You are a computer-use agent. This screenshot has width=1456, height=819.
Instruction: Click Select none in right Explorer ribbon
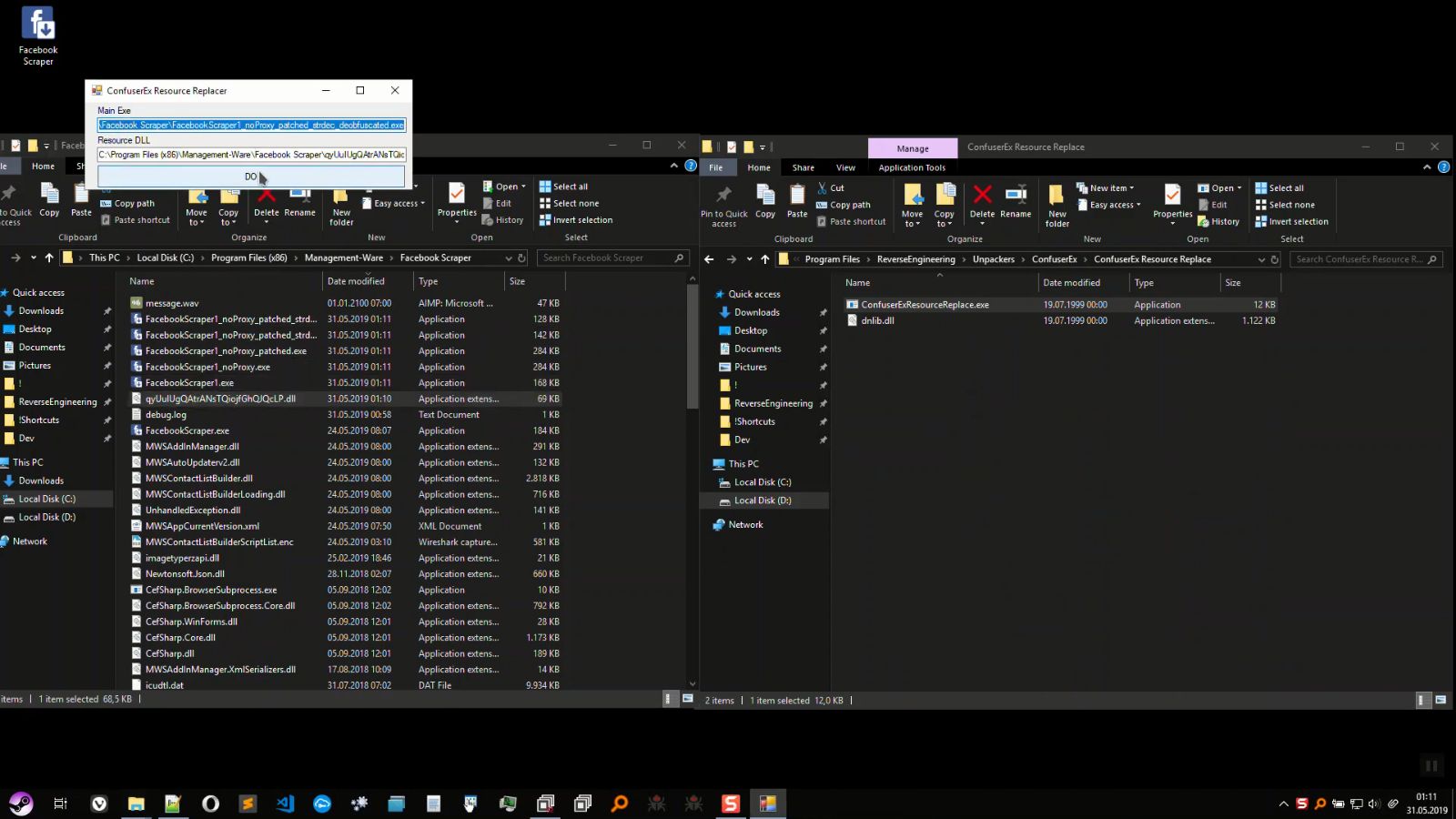coord(1285,206)
